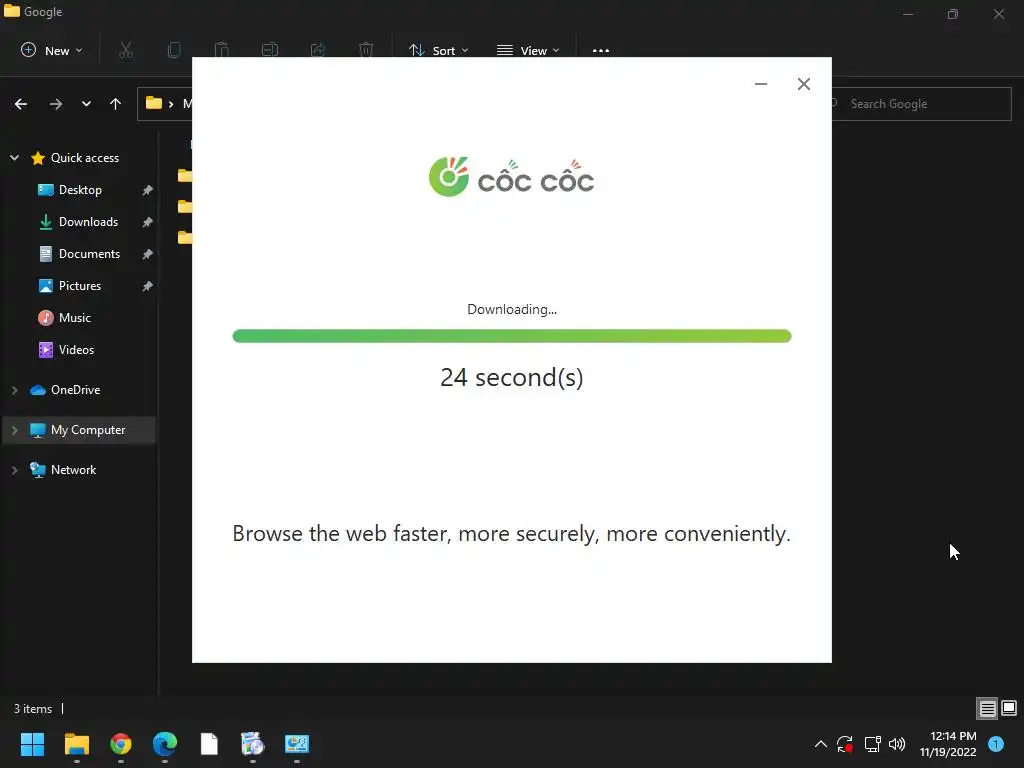The width and height of the screenshot is (1024, 768).
Task: Open the Windows Start menu
Action: click(x=32, y=744)
